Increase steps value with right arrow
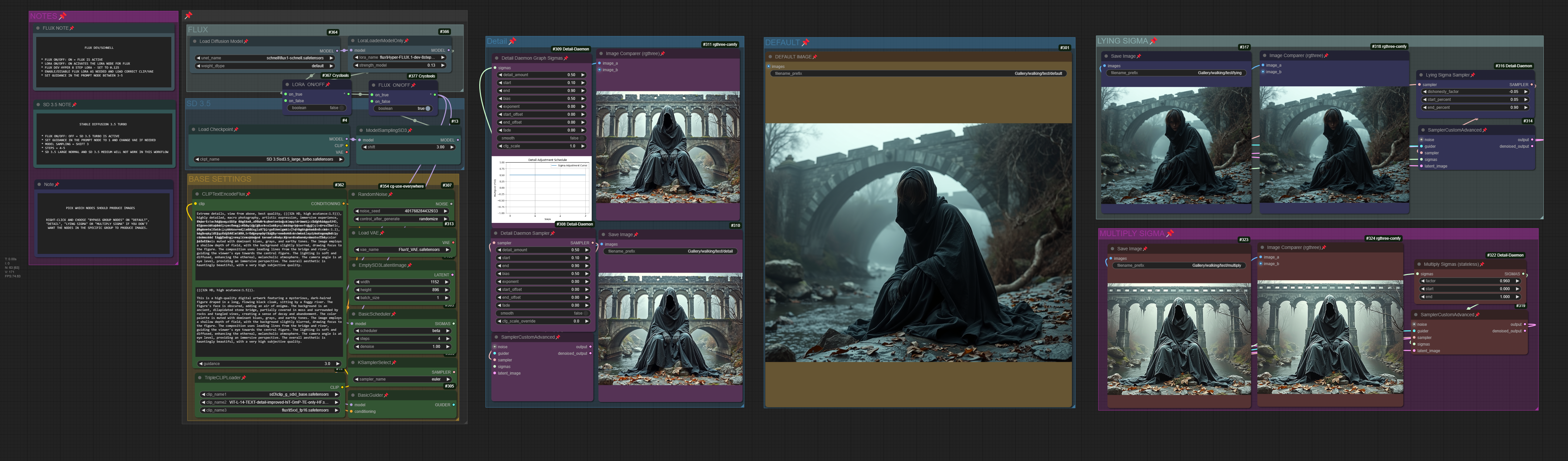 pyautogui.click(x=448, y=339)
